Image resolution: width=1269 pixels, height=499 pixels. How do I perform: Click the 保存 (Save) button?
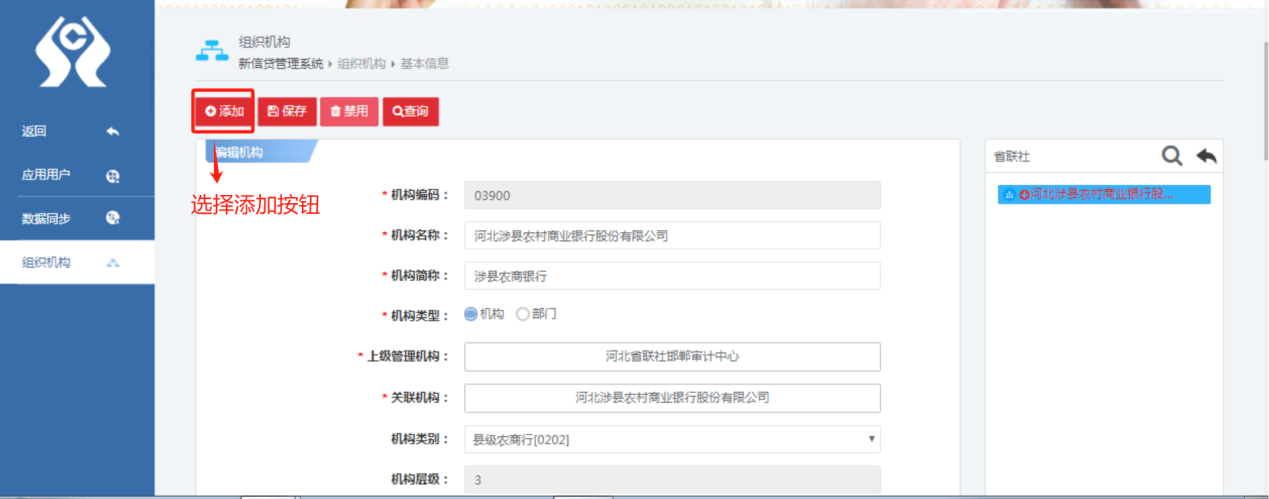tap(287, 111)
